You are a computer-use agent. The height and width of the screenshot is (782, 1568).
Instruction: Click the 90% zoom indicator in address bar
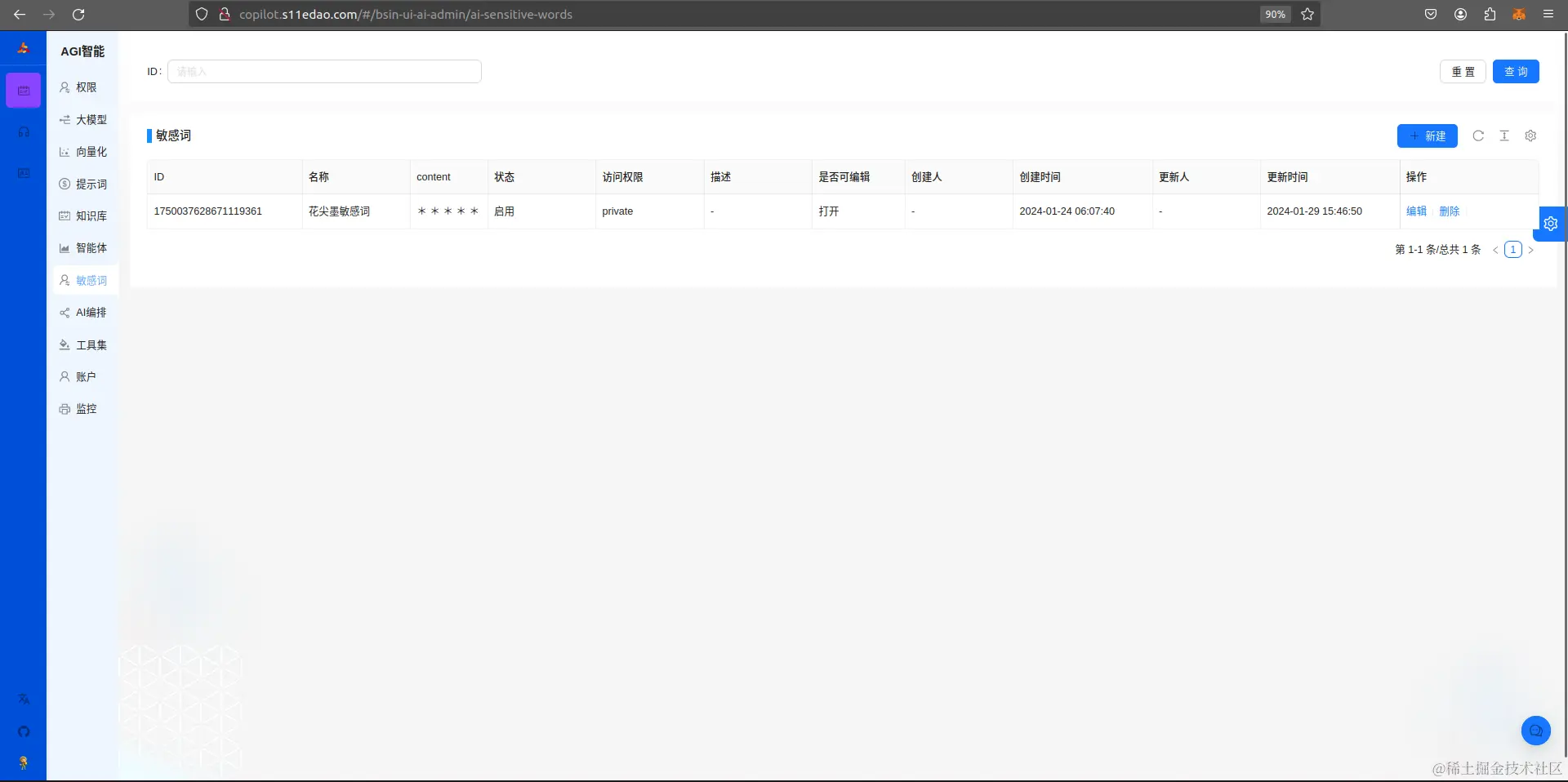point(1275,14)
